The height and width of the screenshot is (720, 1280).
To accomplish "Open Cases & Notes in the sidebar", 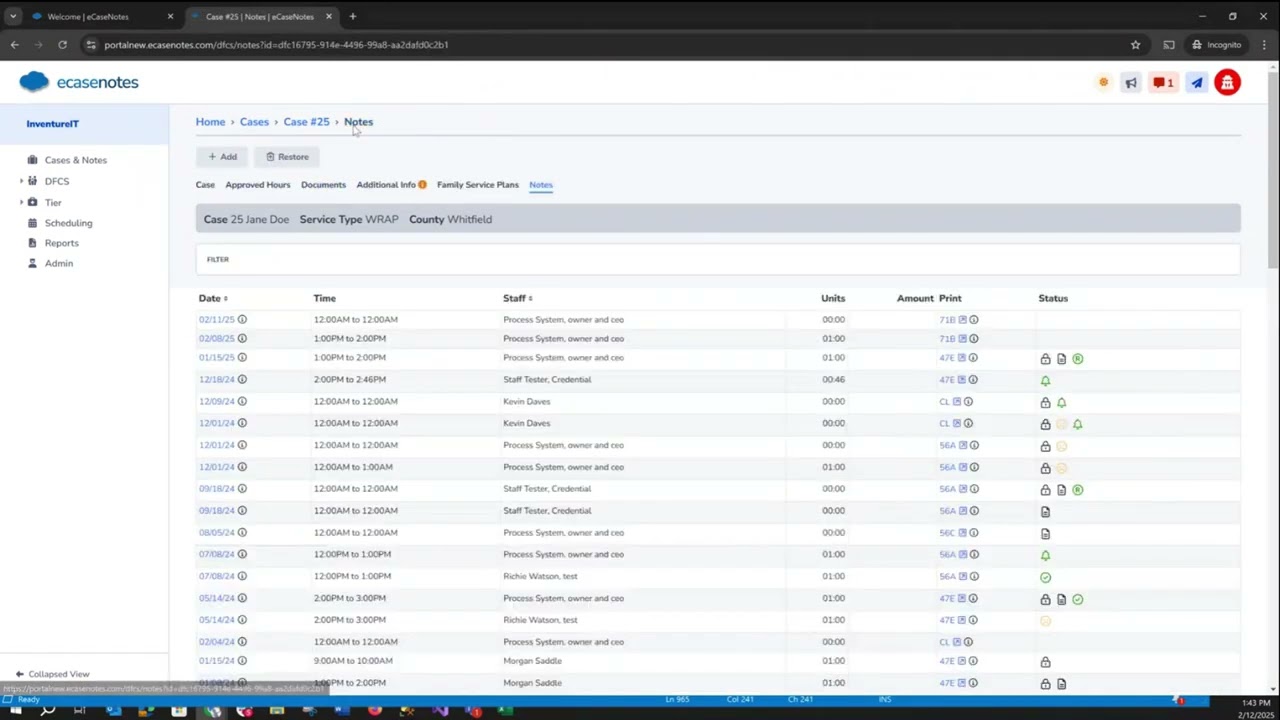I will [75, 160].
